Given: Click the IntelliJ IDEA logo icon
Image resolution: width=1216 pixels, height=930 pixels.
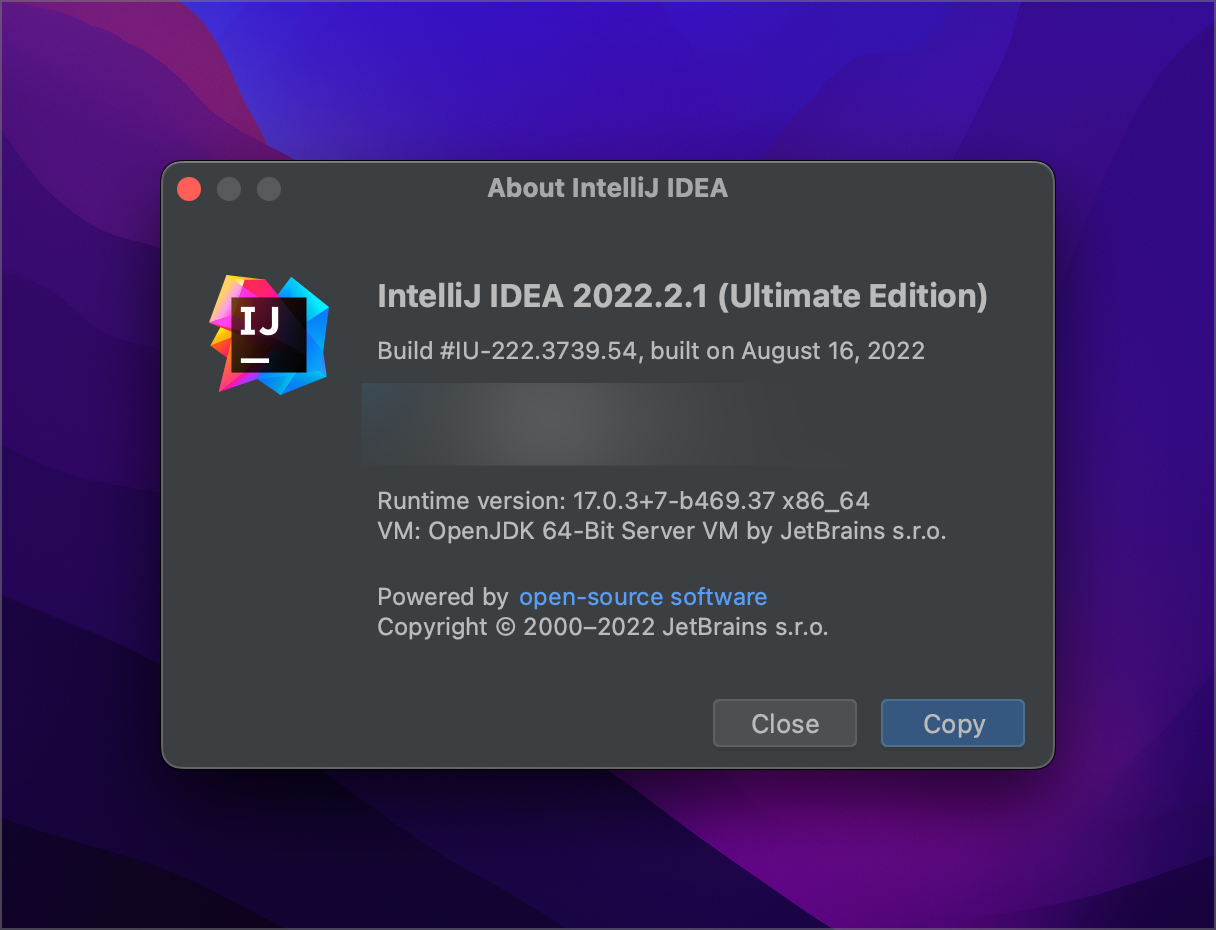Looking at the screenshot, I should pyautogui.click(x=268, y=333).
